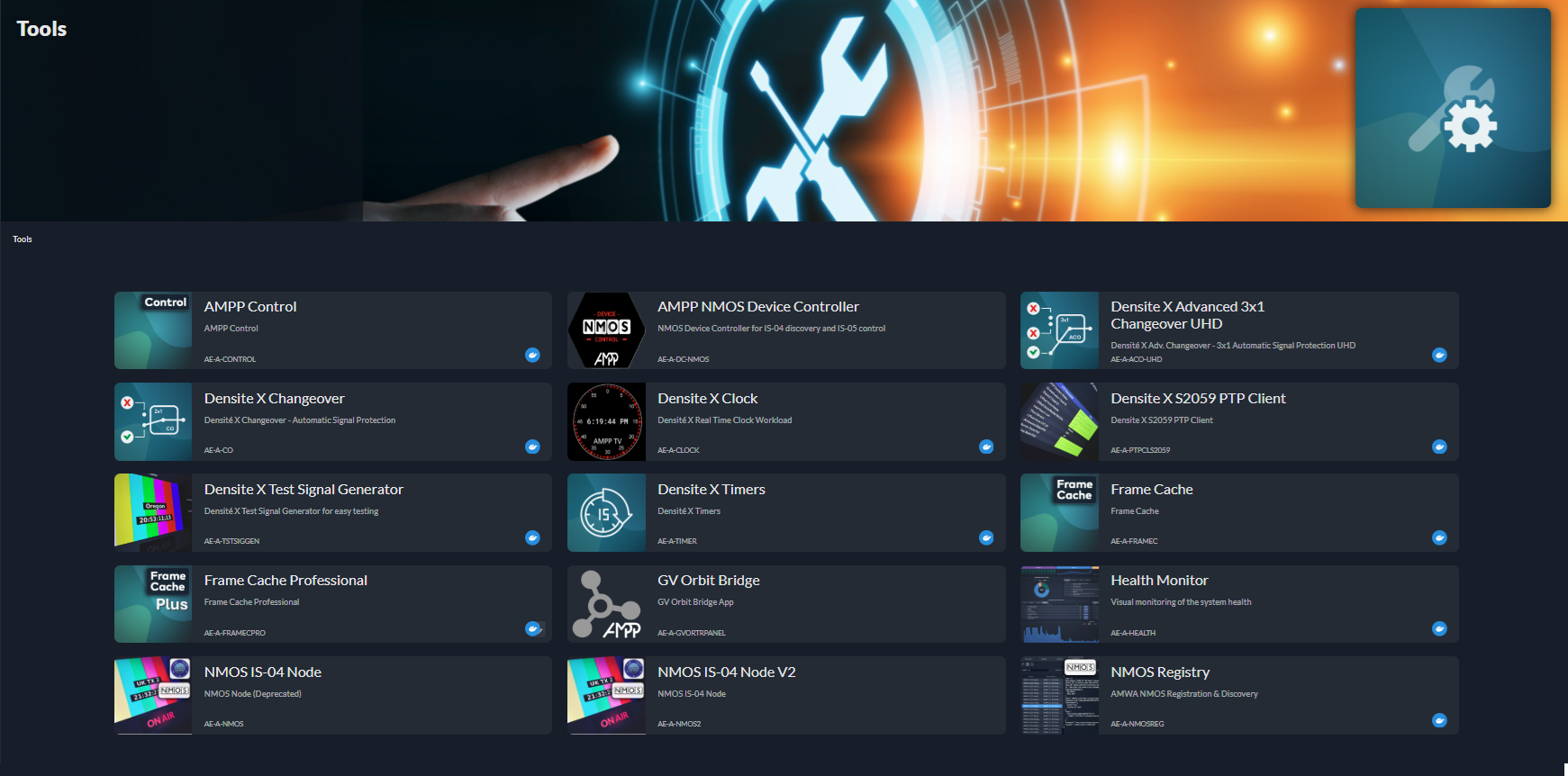
Task: Click the Tools page heading in banner
Action: pos(41,29)
